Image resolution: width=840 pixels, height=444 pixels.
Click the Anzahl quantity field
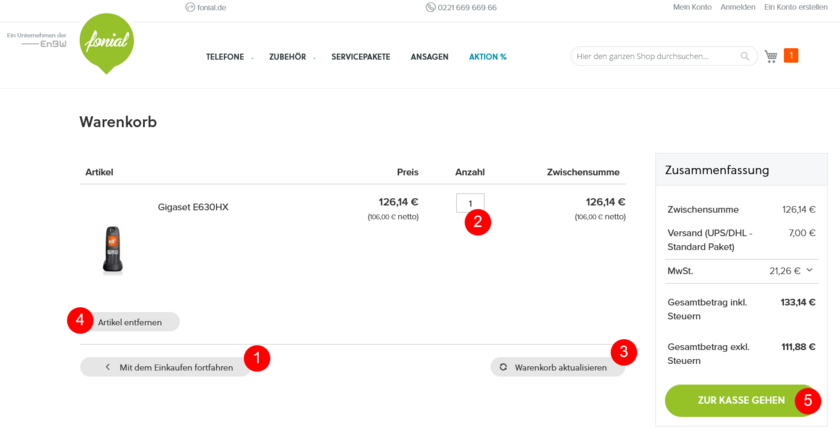point(470,203)
